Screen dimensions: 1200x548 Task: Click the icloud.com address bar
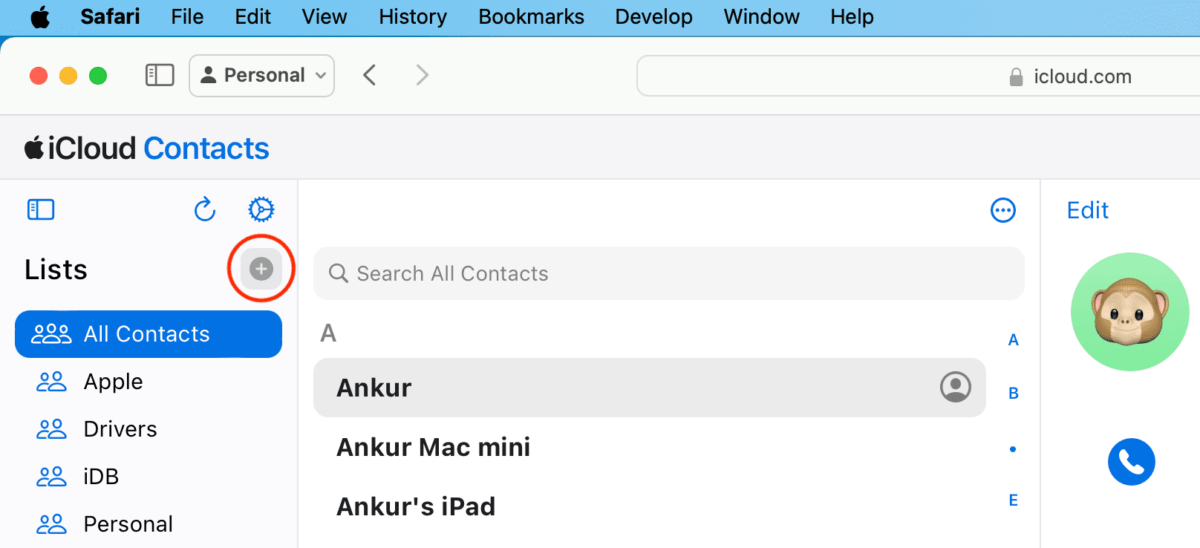click(x=918, y=76)
